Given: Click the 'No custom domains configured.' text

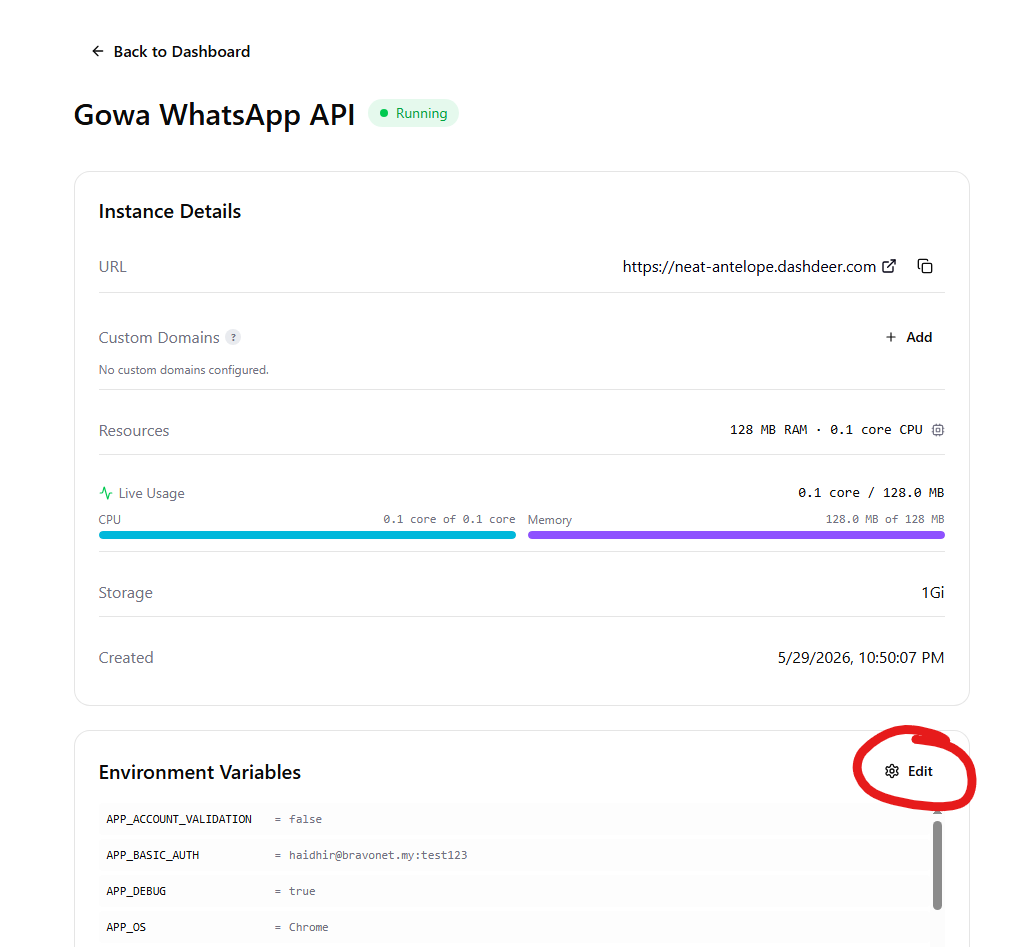Looking at the screenshot, I should click(x=183, y=370).
